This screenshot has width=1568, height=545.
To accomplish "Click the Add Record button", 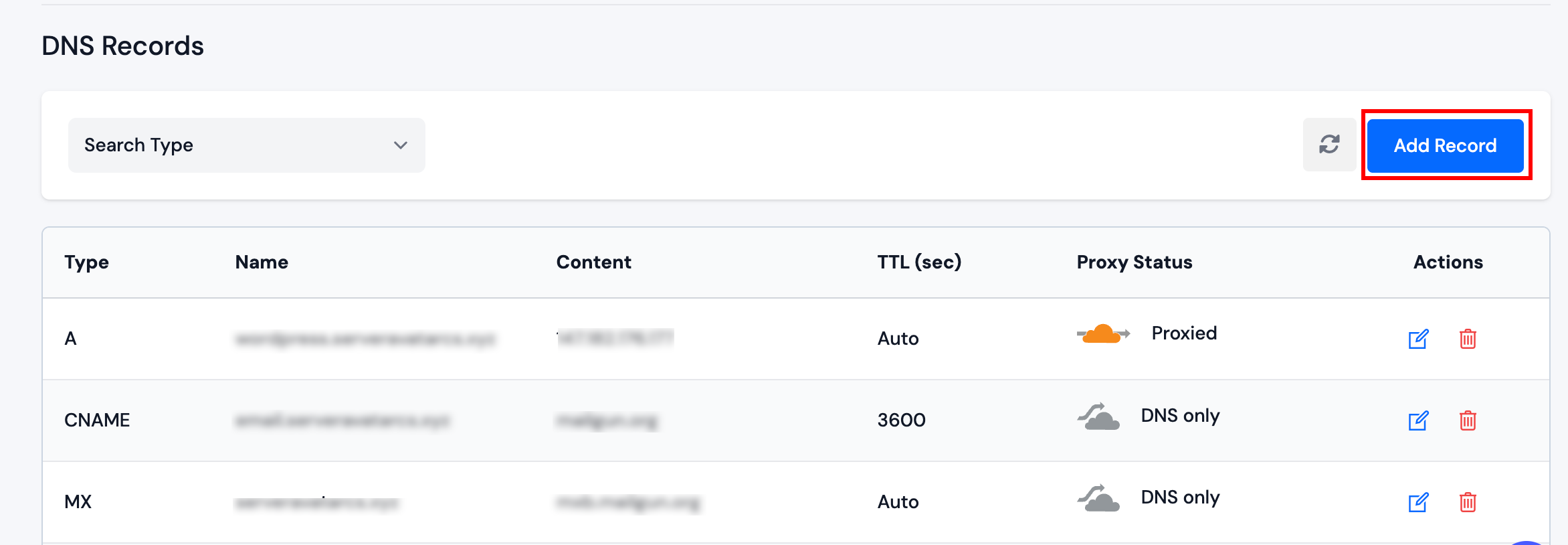I will pyautogui.click(x=1445, y=145).
